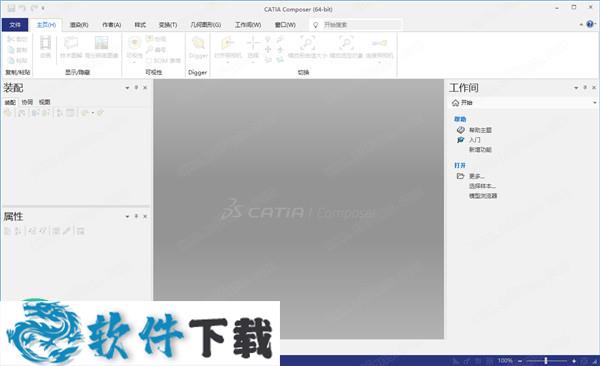Click the 开始搜索 search field

pos(356,25)
